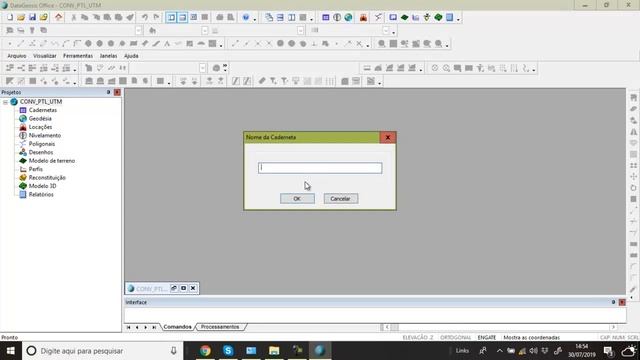Viewport: 640px width, 360px height.
Task: Click the cascade windows toolbar icon
Action: click(269, 17)
